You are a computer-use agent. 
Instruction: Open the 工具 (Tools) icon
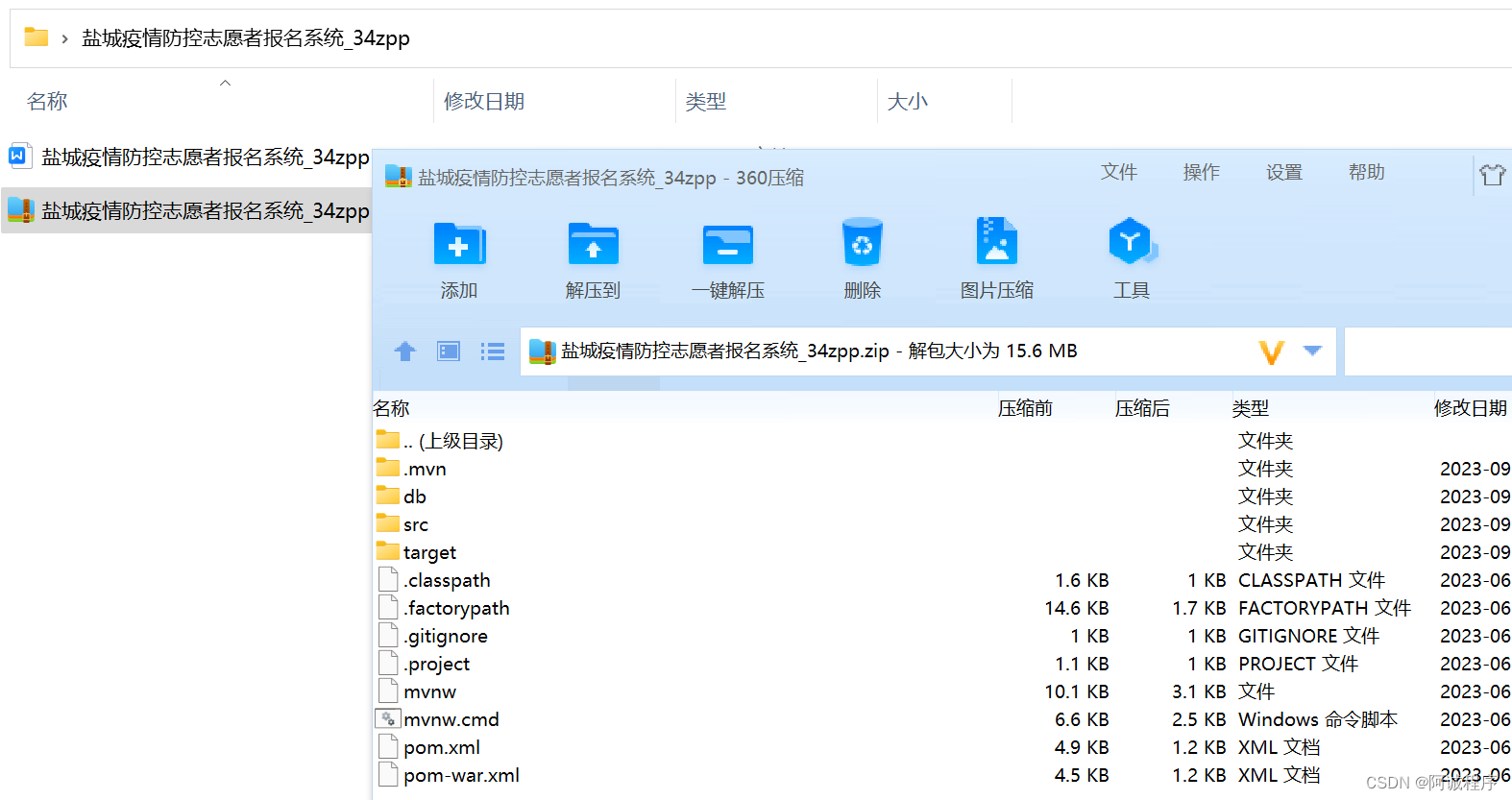pos(1132,241)
